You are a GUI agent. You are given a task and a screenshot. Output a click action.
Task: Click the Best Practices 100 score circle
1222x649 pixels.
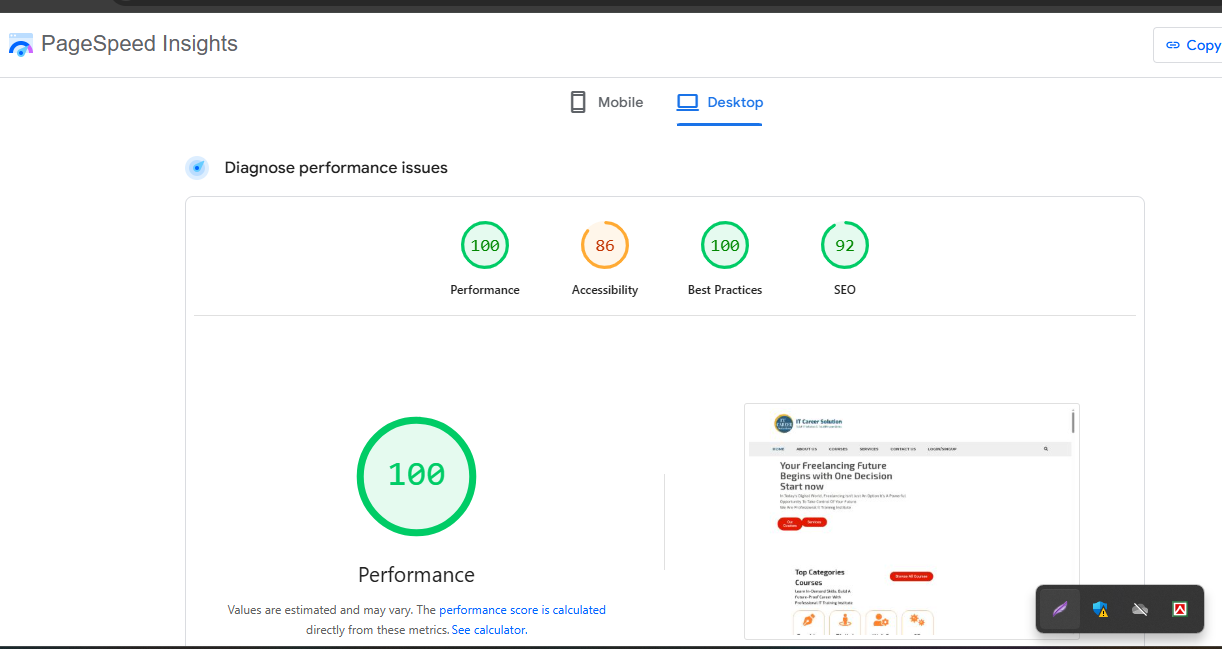[x=725, y=245]
